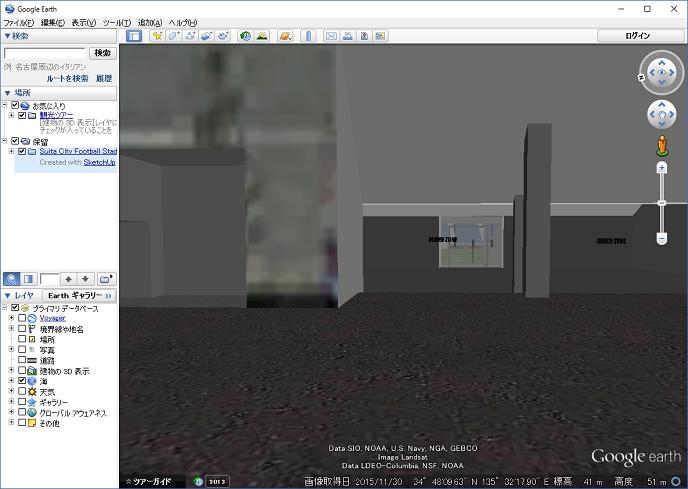Expand the Suita City Football Stadium item
This screenshot has height=489, width=688.
tap(11, 151)
